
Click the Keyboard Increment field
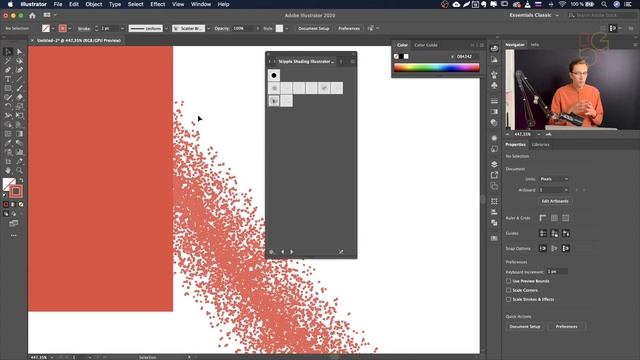click(x=557, y=271)
